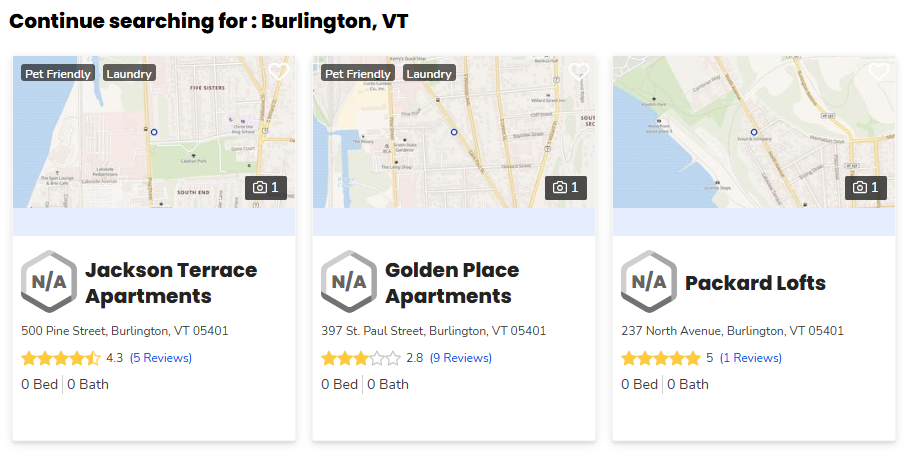Open photo count badge on Jackson Terrace map
The height and width of the screenshot is (454, 905).
coord(266,187)
